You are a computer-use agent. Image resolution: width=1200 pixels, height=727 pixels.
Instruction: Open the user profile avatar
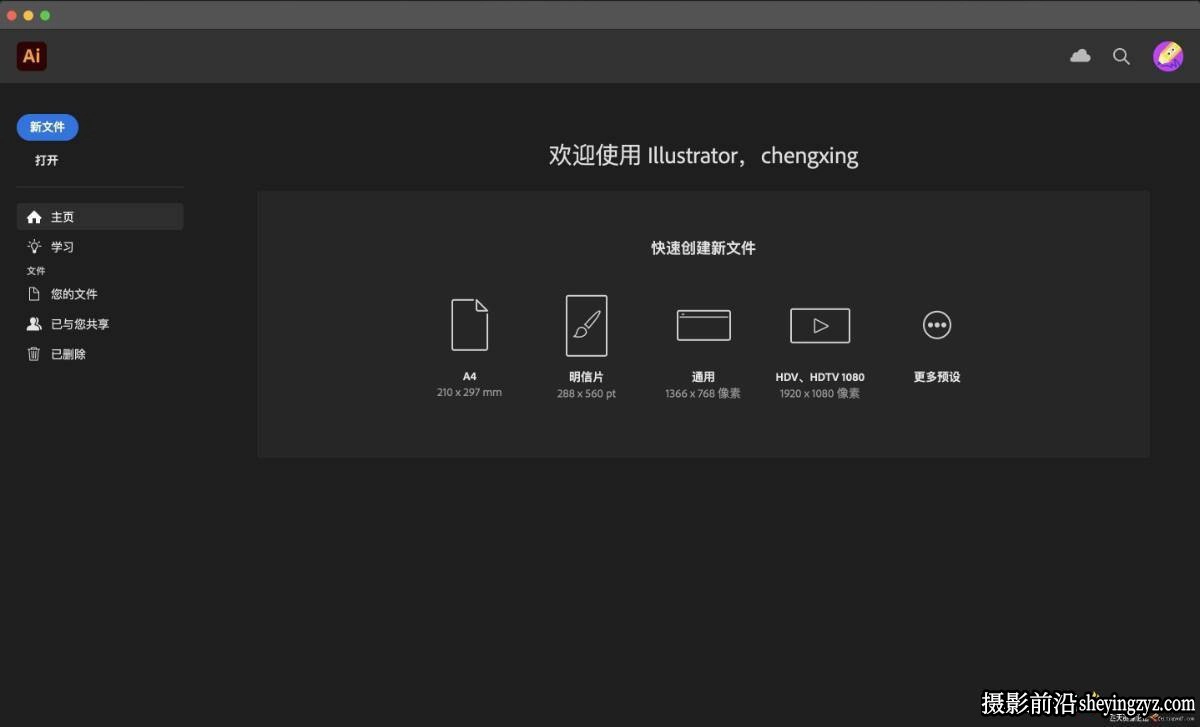click(x=1168, y=56)
